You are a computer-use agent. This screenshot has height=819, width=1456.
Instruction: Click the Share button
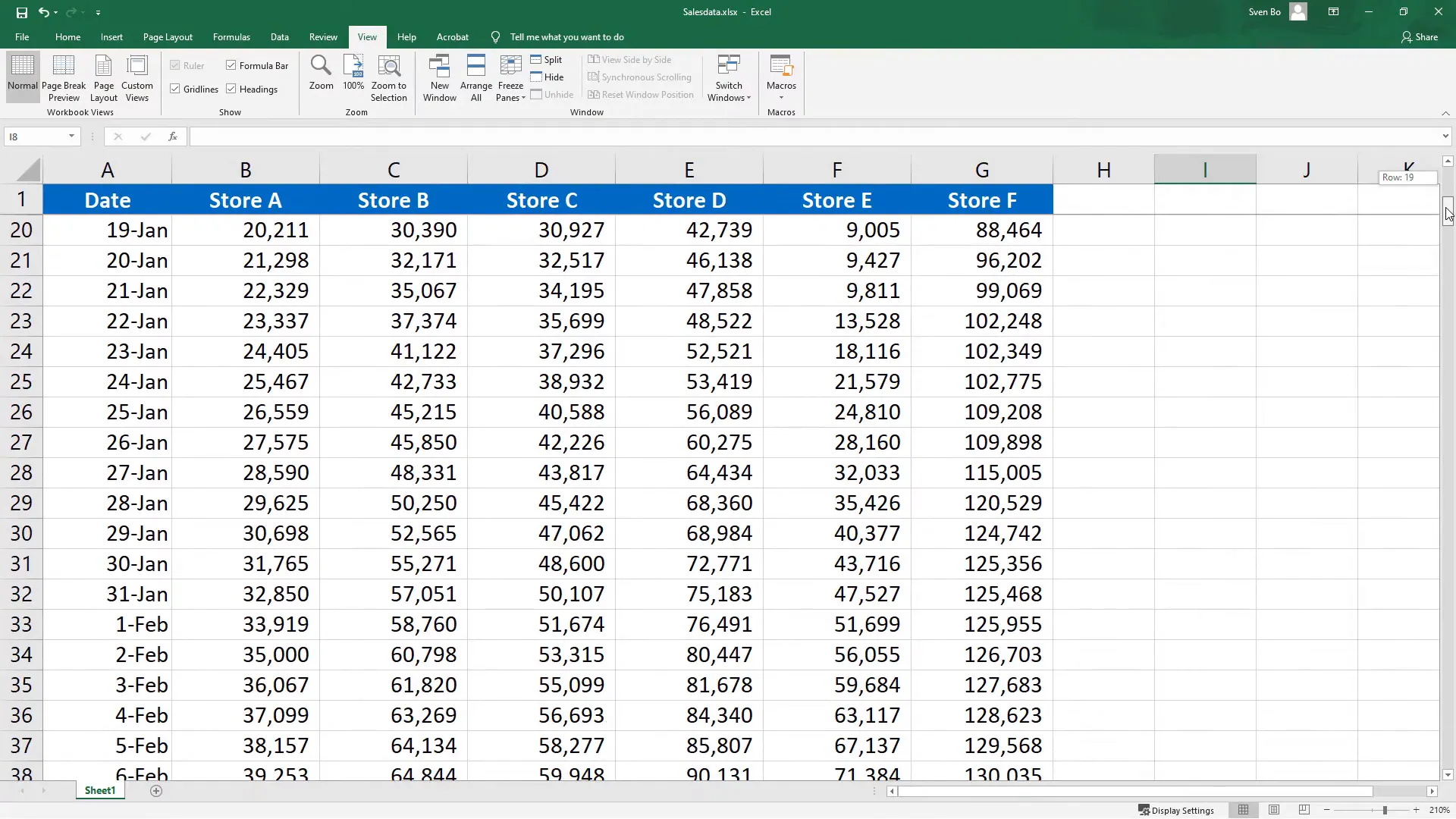click(x=1420, y=36)
